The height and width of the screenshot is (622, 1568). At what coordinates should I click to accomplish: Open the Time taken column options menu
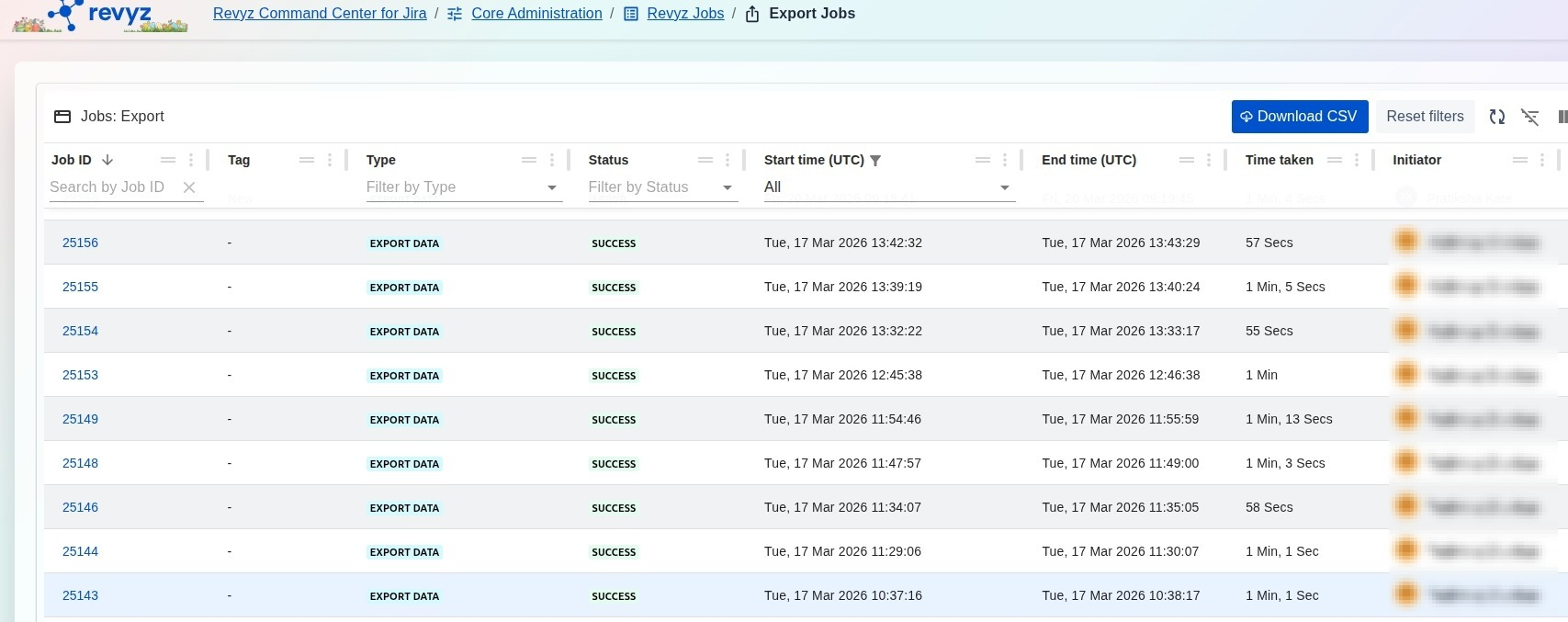pos(1357,160)
